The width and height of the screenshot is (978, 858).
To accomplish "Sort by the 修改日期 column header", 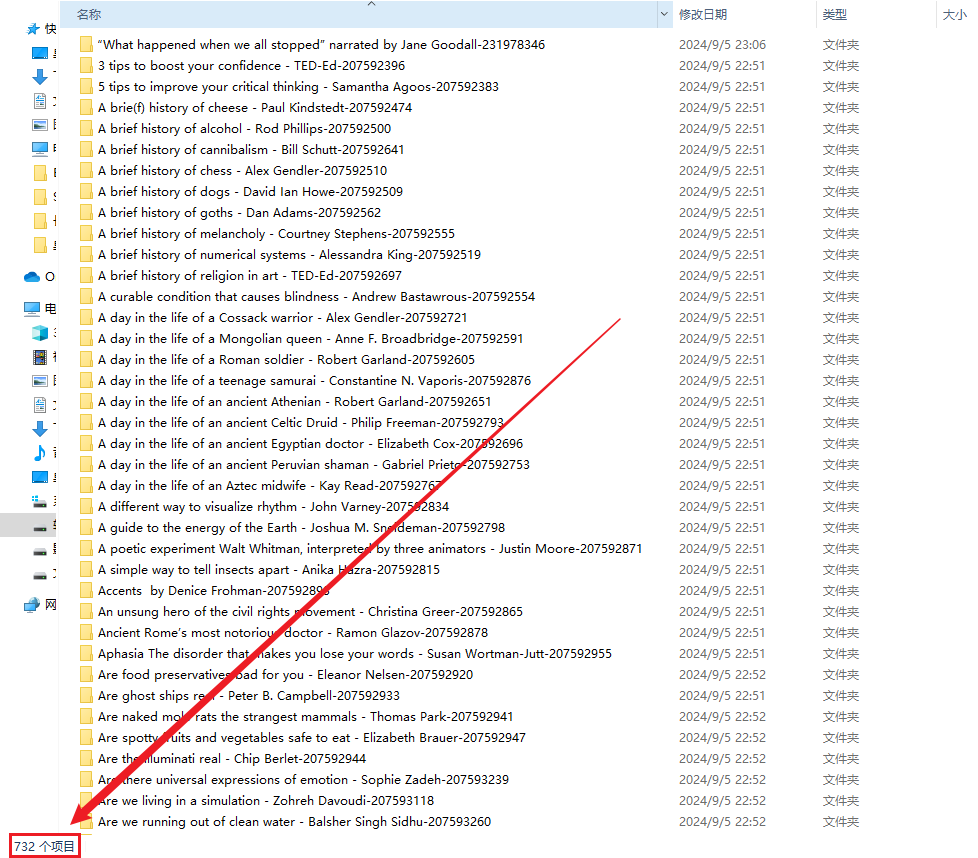I will point(703,14).
